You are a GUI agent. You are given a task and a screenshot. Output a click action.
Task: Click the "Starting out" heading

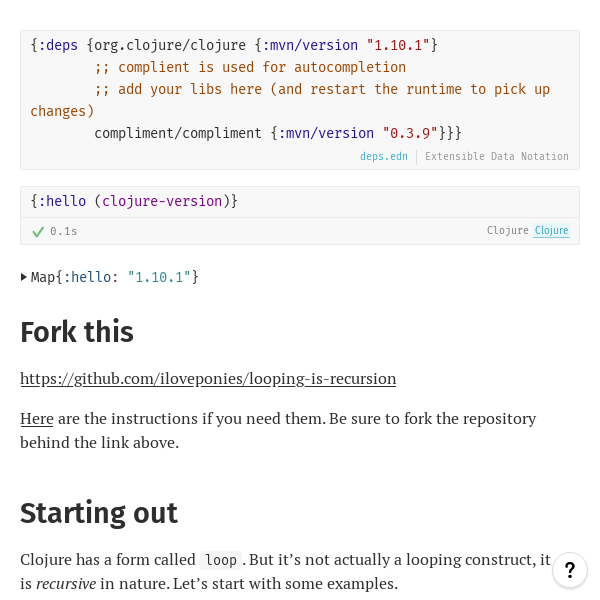pyautogui.click(x=99, y=513)
